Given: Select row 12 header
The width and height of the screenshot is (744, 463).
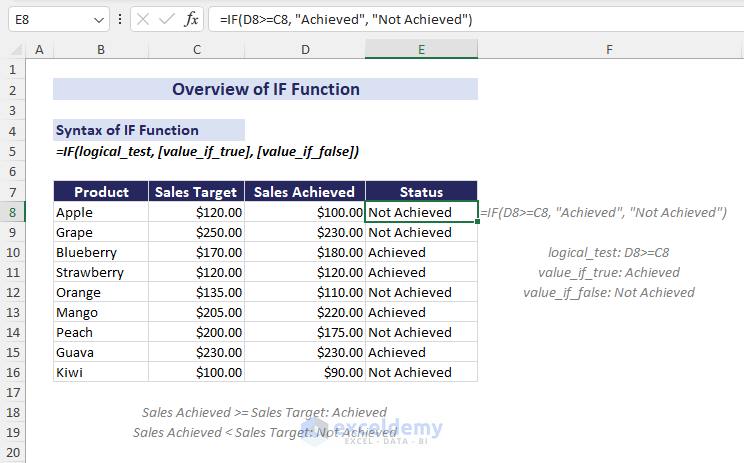Looking at the screenshot, I should point(12,292).
